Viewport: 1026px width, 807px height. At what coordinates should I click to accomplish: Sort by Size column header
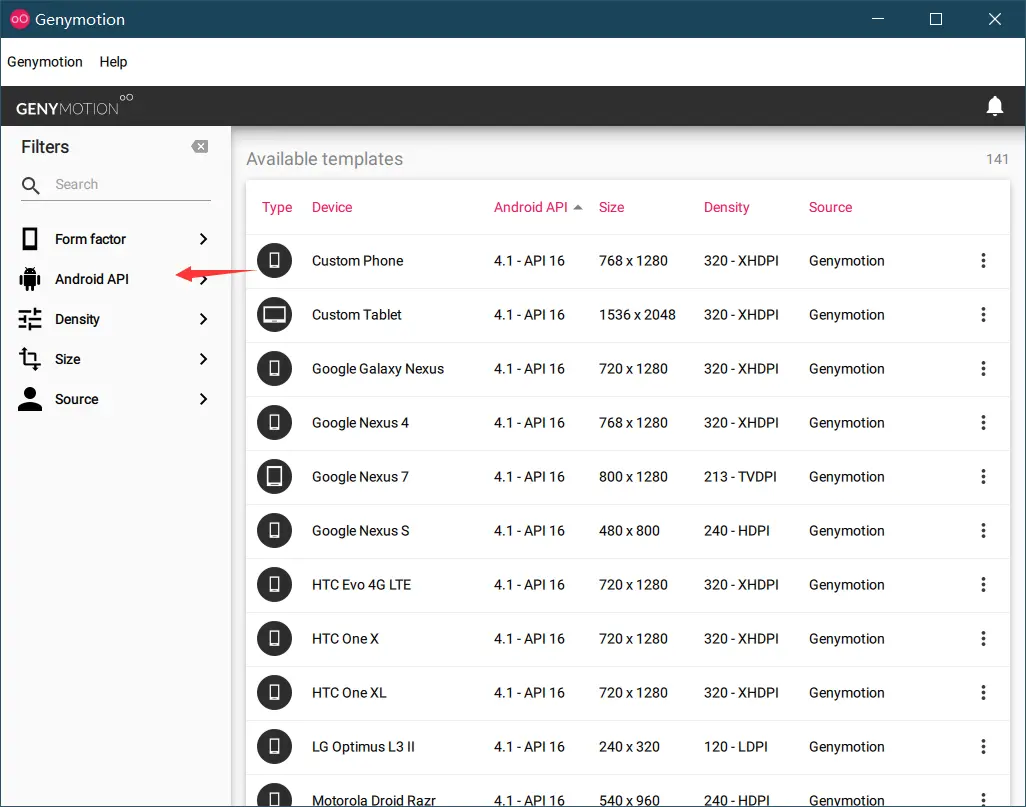point(611,207)
